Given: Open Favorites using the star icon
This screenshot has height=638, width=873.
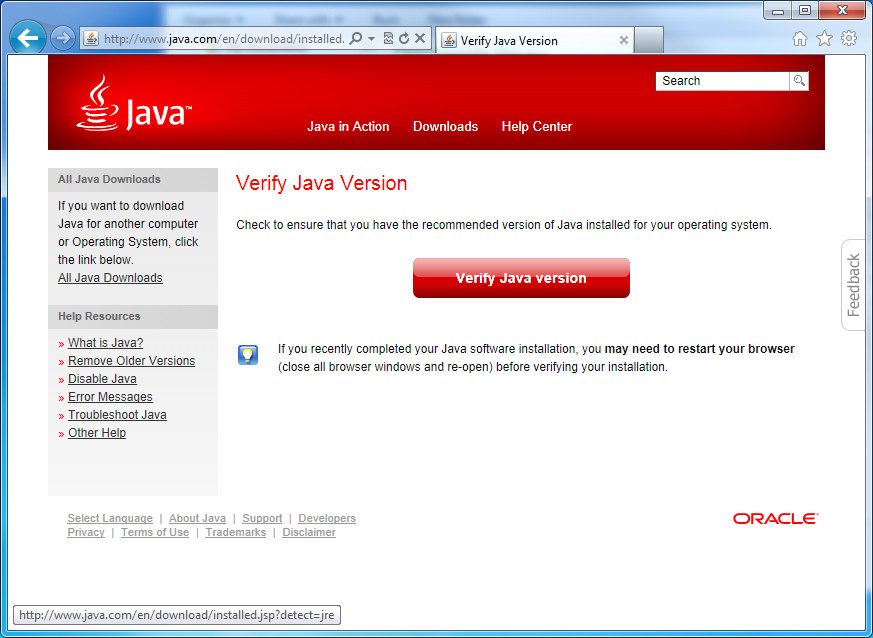Looking at the screenshot, I should coord(823,37).
